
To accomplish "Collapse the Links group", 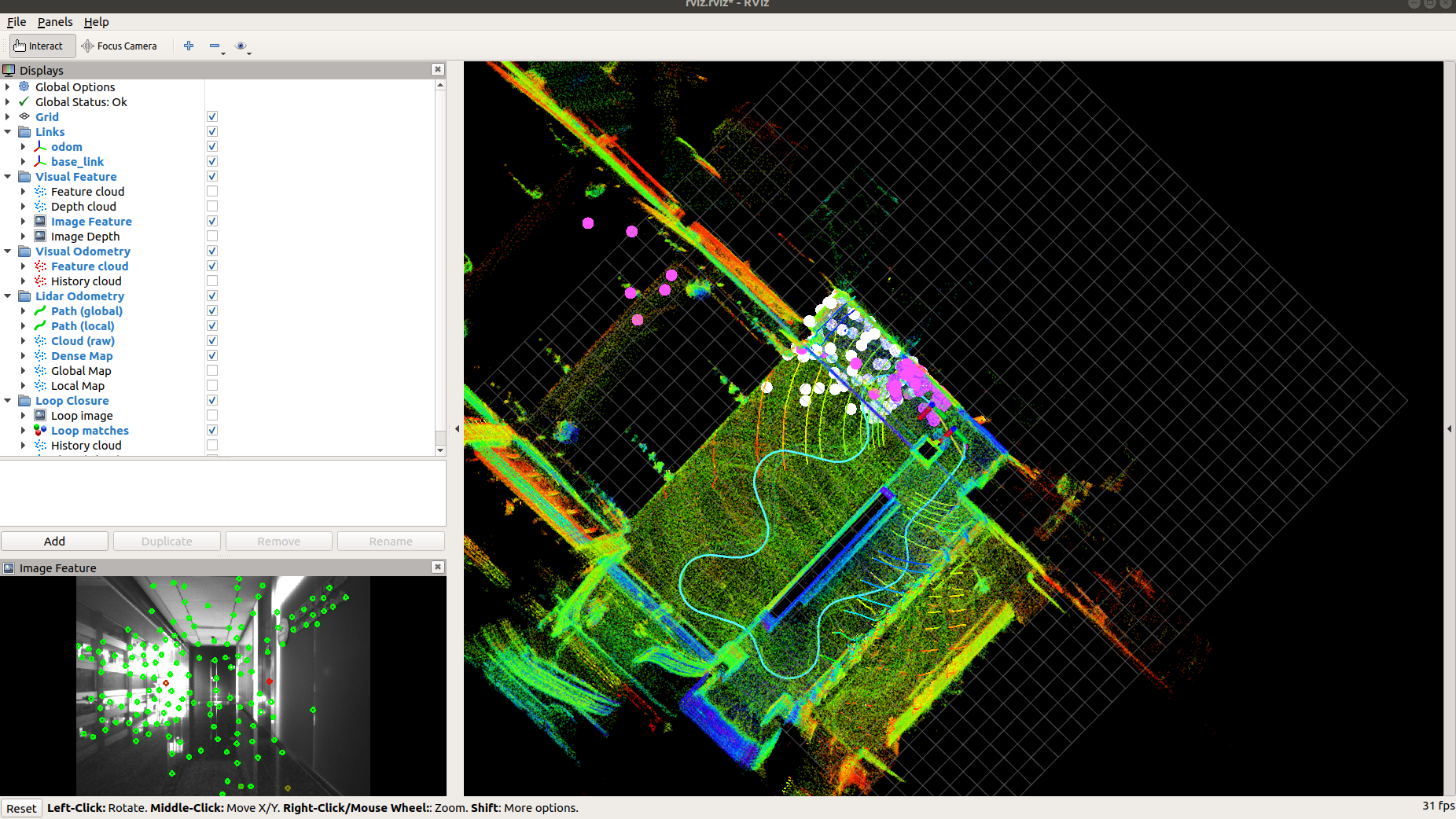I will (8, 131).
